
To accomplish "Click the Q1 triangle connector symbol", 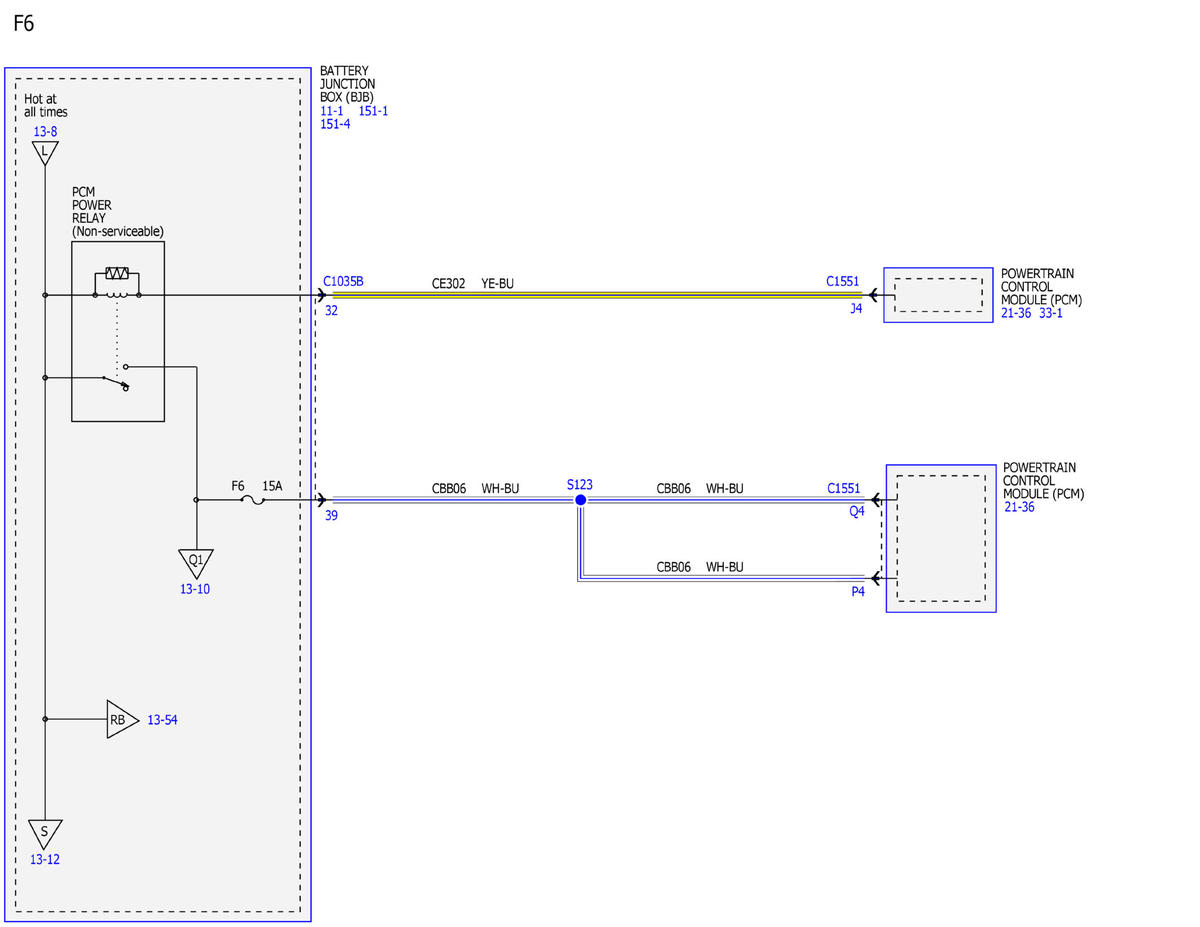I will (x=195, y=562).
